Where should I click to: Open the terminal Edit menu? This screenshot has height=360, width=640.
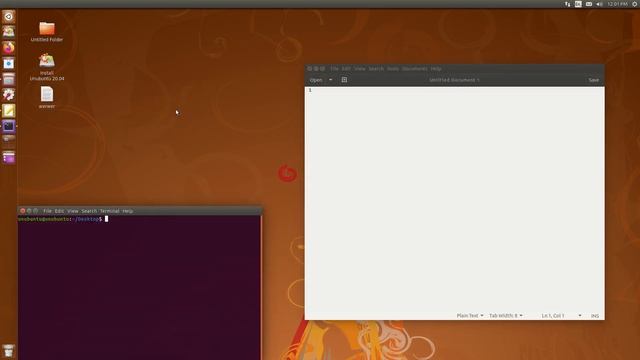point(59,211)
